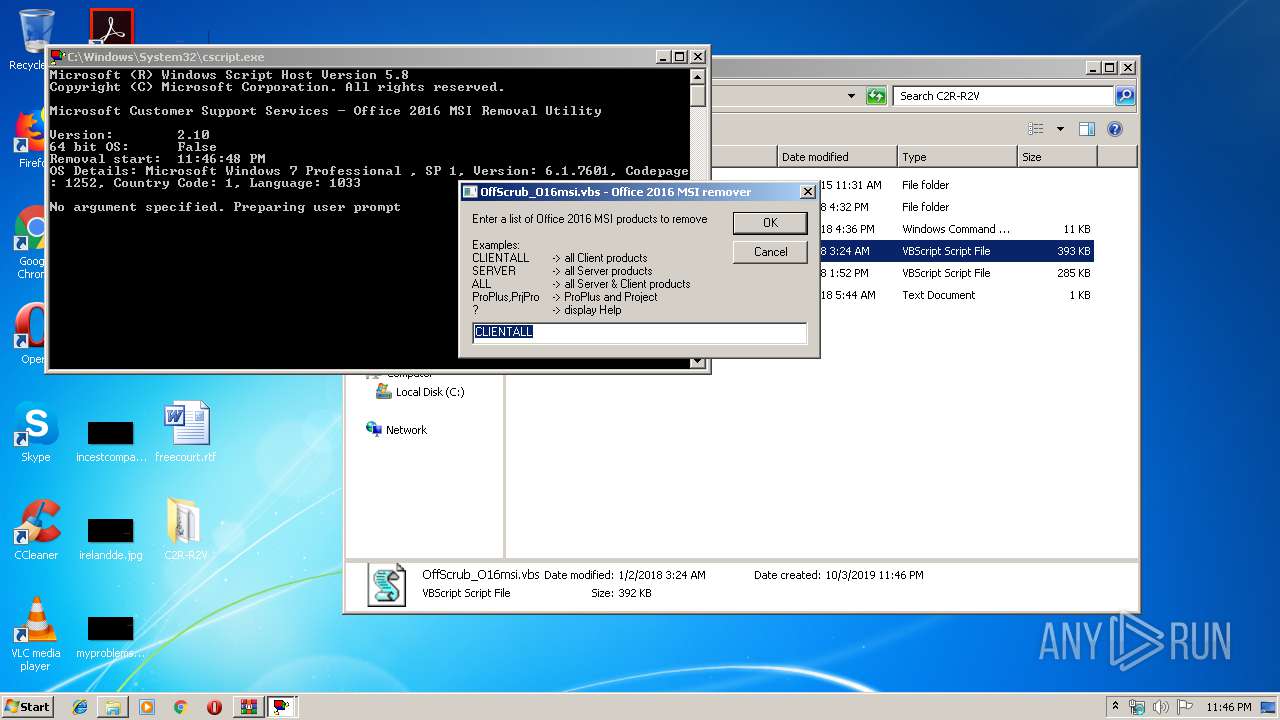Viewport: 1280px width, 720px height.
Task: Launch Google Chrome desktop shortcut
Action: click(33, 243)
